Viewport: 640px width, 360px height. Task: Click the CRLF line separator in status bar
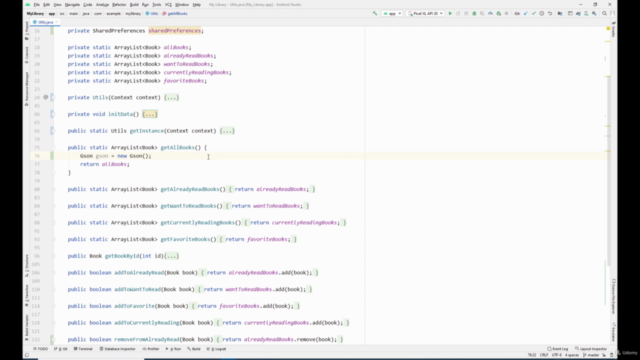pos(544,355)
